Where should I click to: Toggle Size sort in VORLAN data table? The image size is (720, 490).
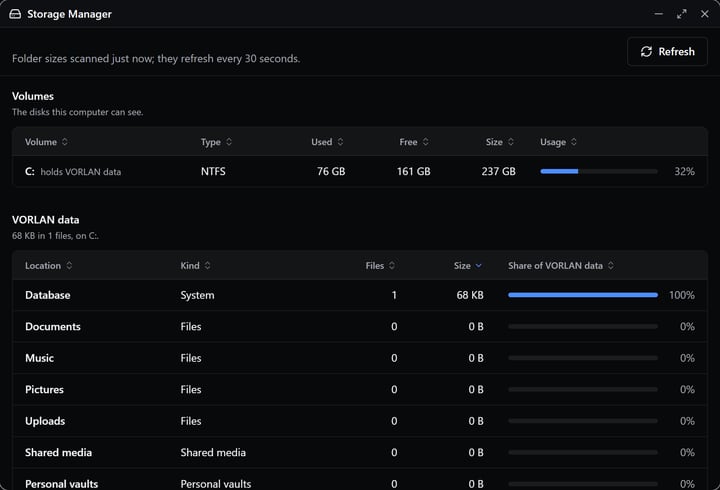click(468, 265)
